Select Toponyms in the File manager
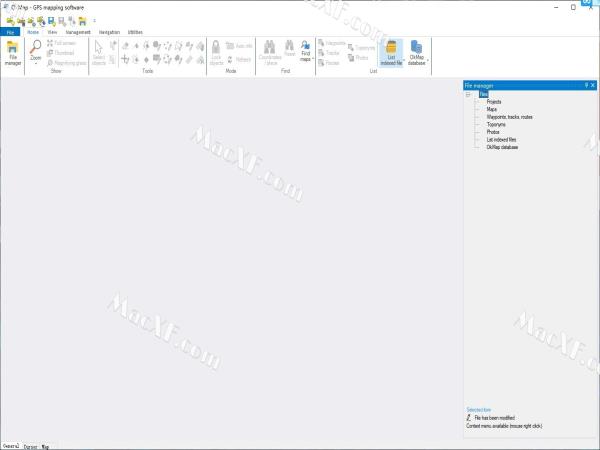The height and width of the screenshot is (450, 600). click(x=496, y=124)
